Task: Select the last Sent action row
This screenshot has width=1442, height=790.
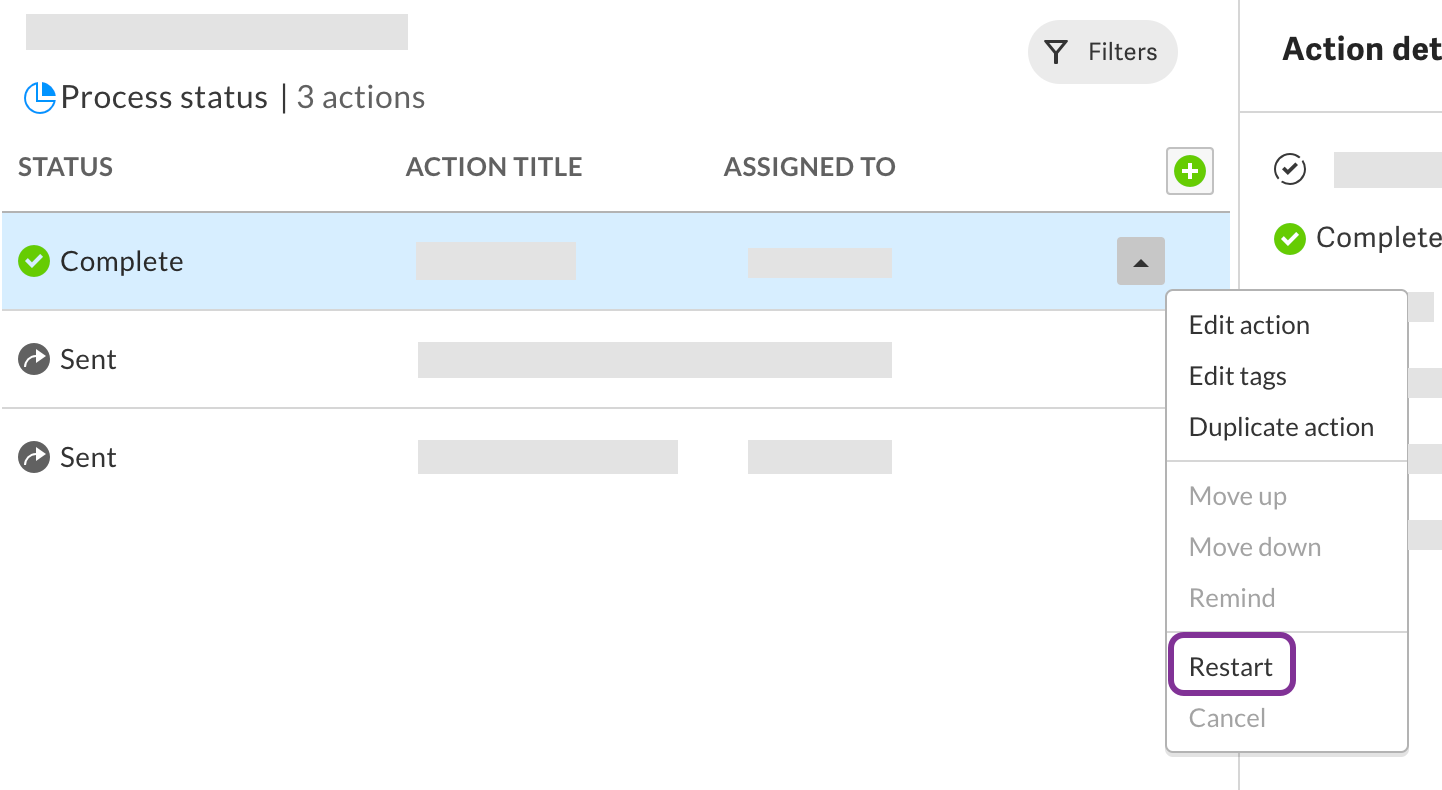Action: click(x=585, y=457)
